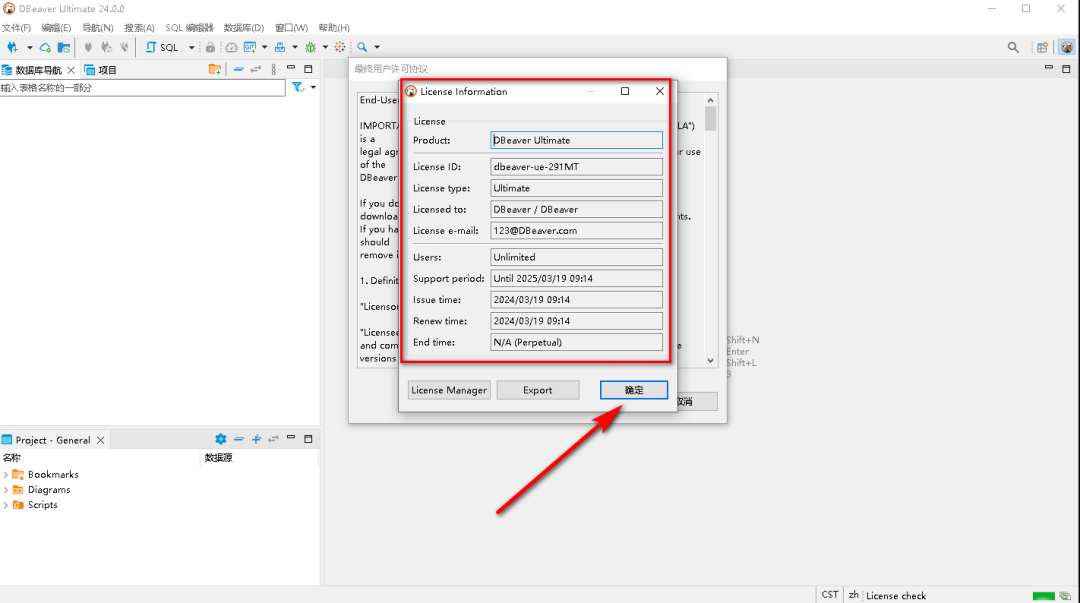
Task: Click the grey connect plug icon
Action: tap(88, 48)
